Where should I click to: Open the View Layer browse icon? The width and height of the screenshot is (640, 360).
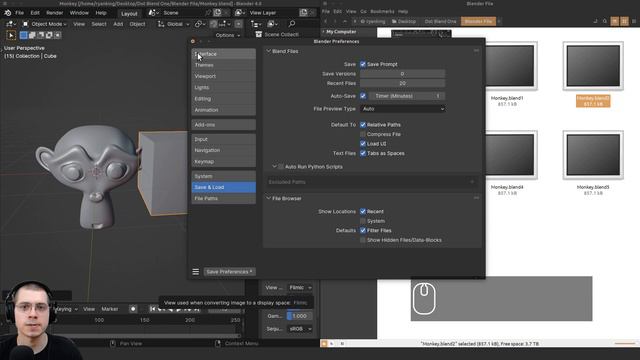pyautogui.click(x=240, y=13)
